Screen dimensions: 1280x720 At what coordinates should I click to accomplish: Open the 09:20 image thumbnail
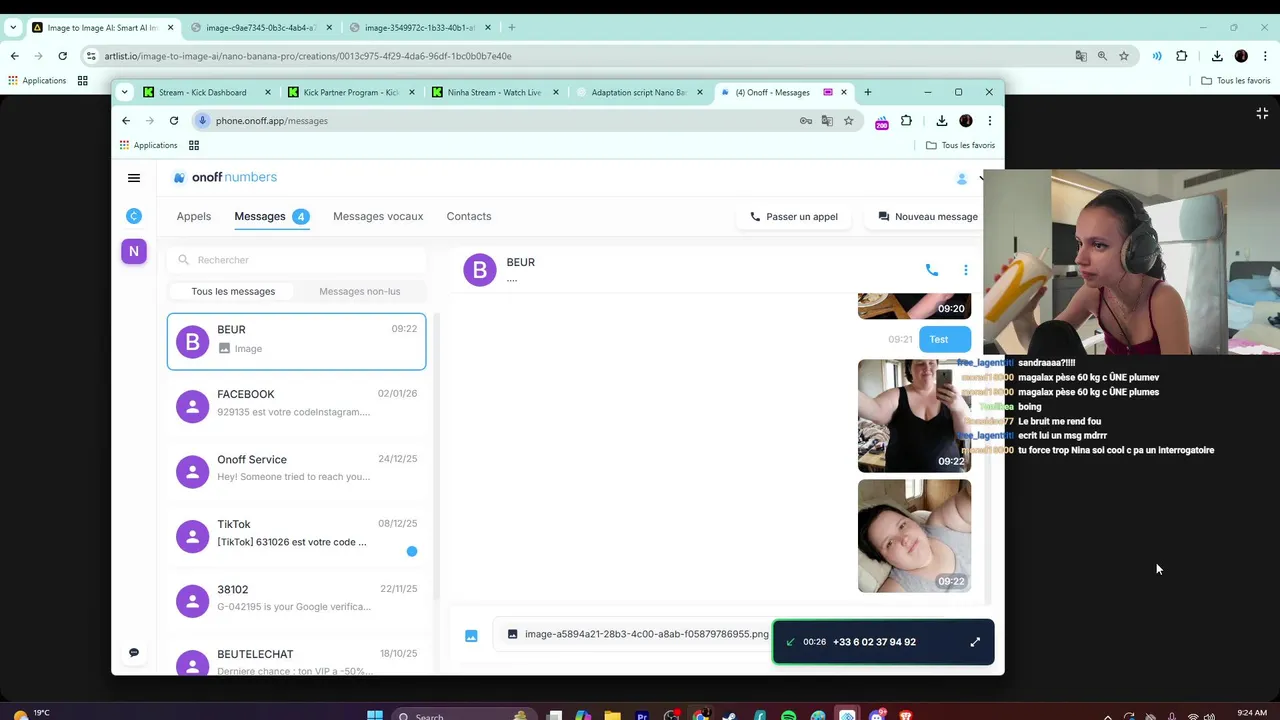914,306
